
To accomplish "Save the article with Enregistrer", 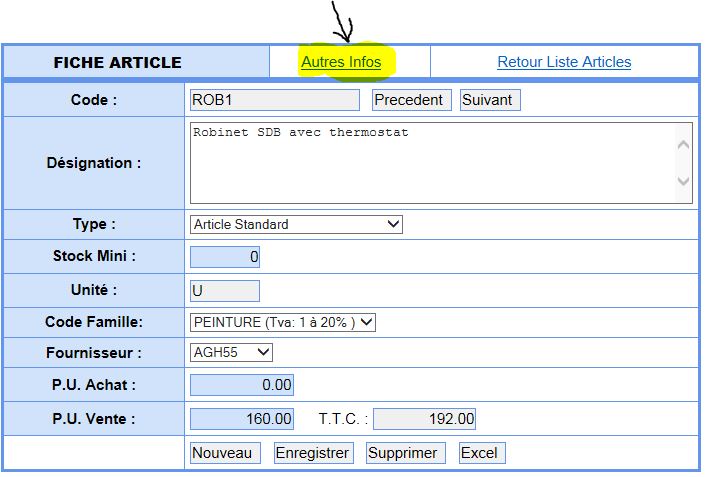I will [x=313, y=453].
